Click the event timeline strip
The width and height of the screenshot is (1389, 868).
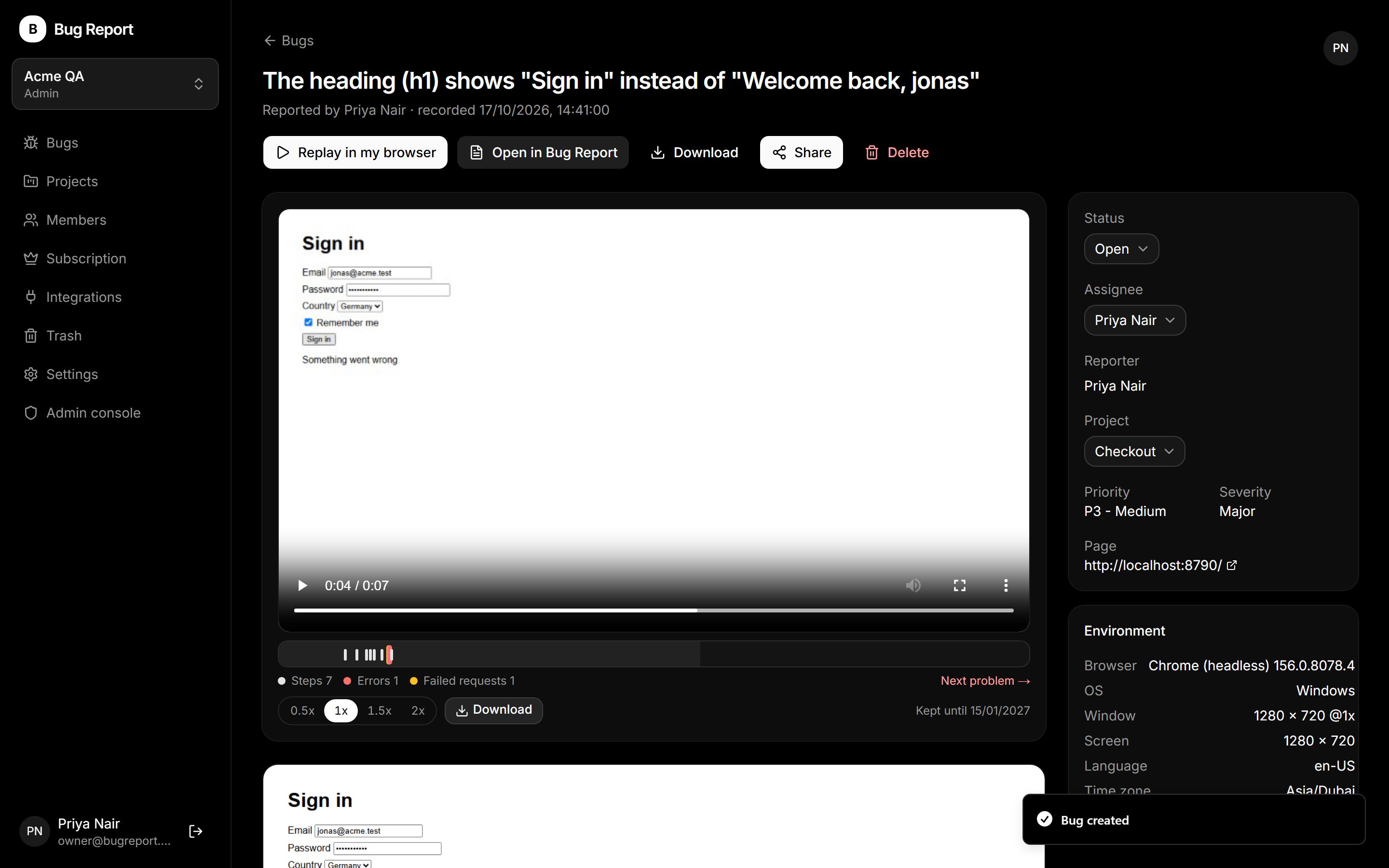click(x=654, y=654)
